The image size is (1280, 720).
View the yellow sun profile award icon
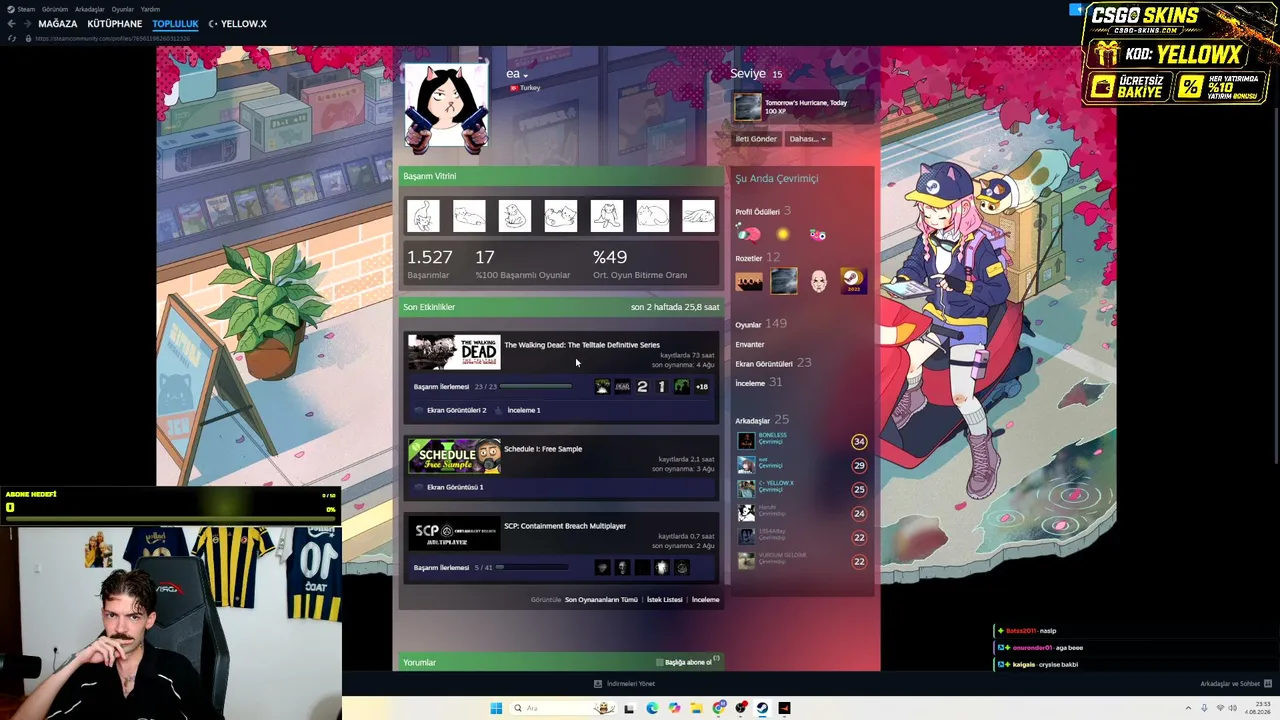[x=783, y=234]
